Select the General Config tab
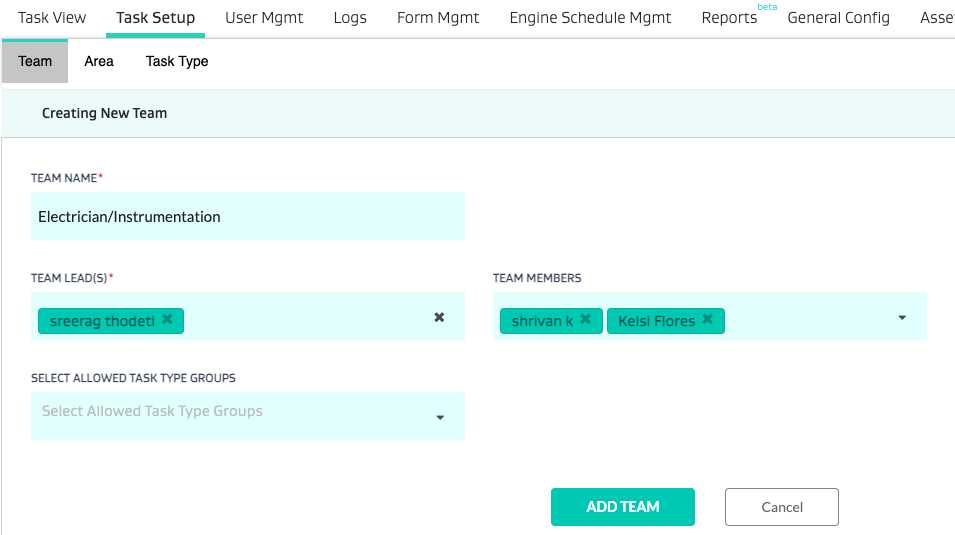955x535 pixels. [838, 18]
